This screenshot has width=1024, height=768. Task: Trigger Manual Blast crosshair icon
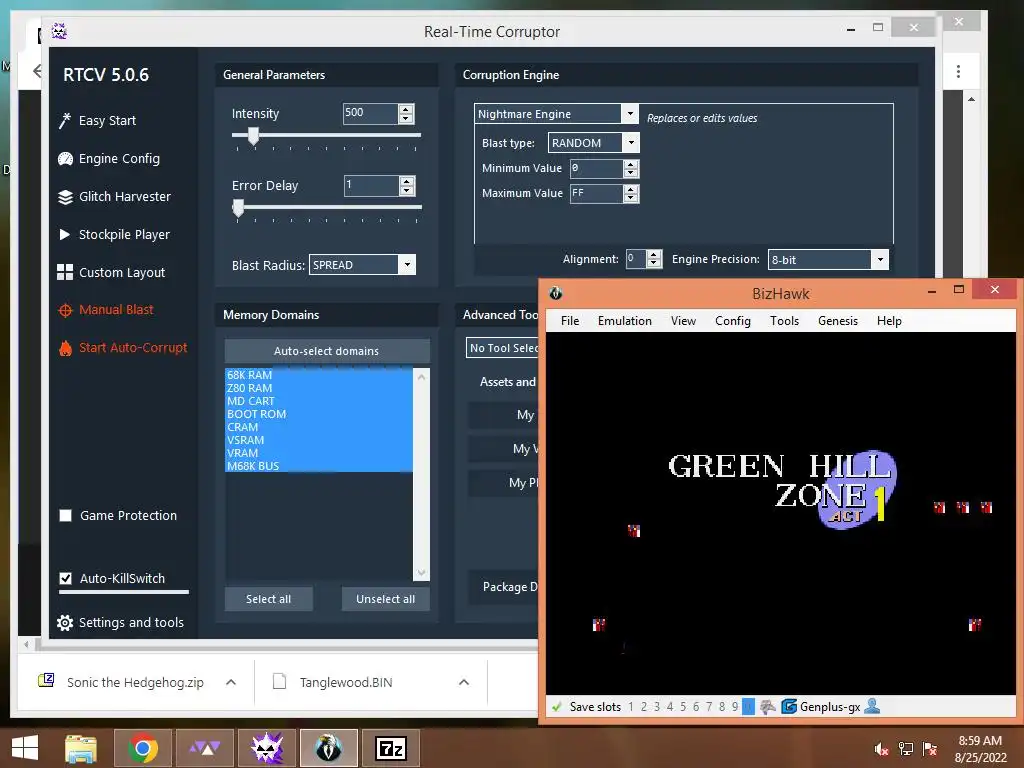[x=65, y=310]
